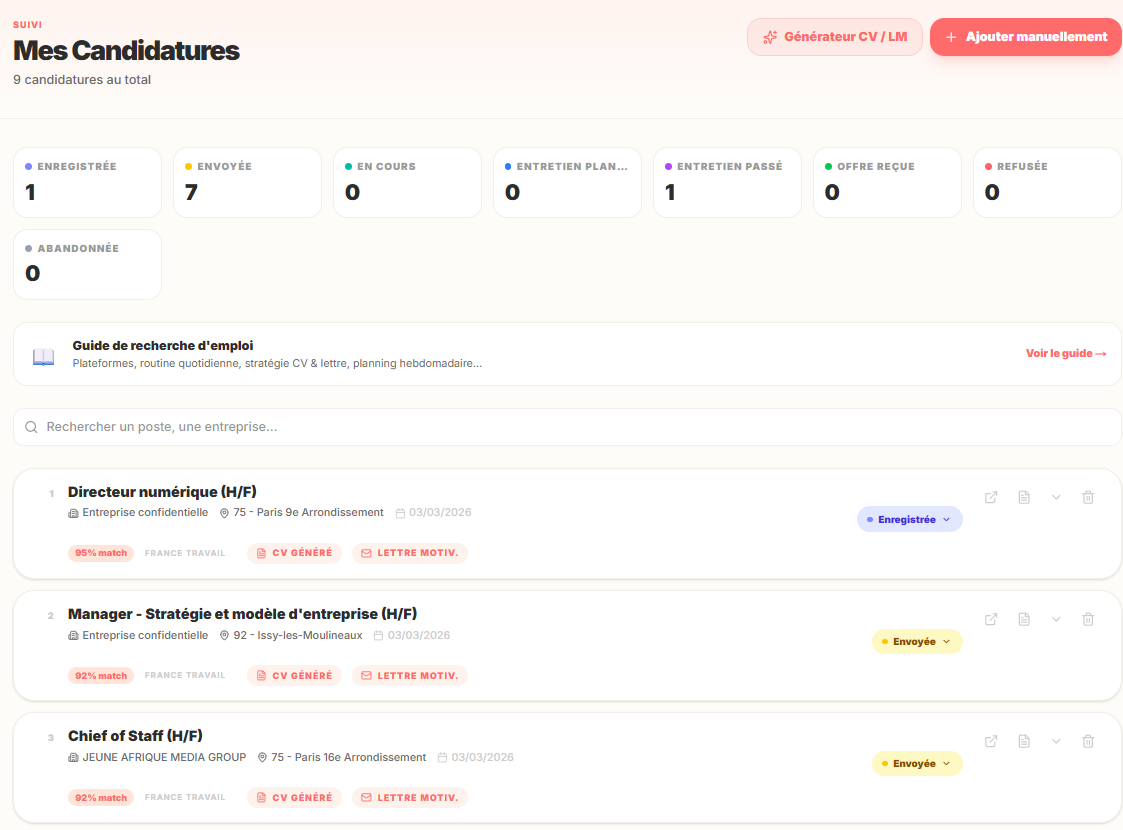Image resolution: width=1123 pixels, height=830 pixels.
Task: Delete the Manager Stratégie application
Action: click(1088, 619)
